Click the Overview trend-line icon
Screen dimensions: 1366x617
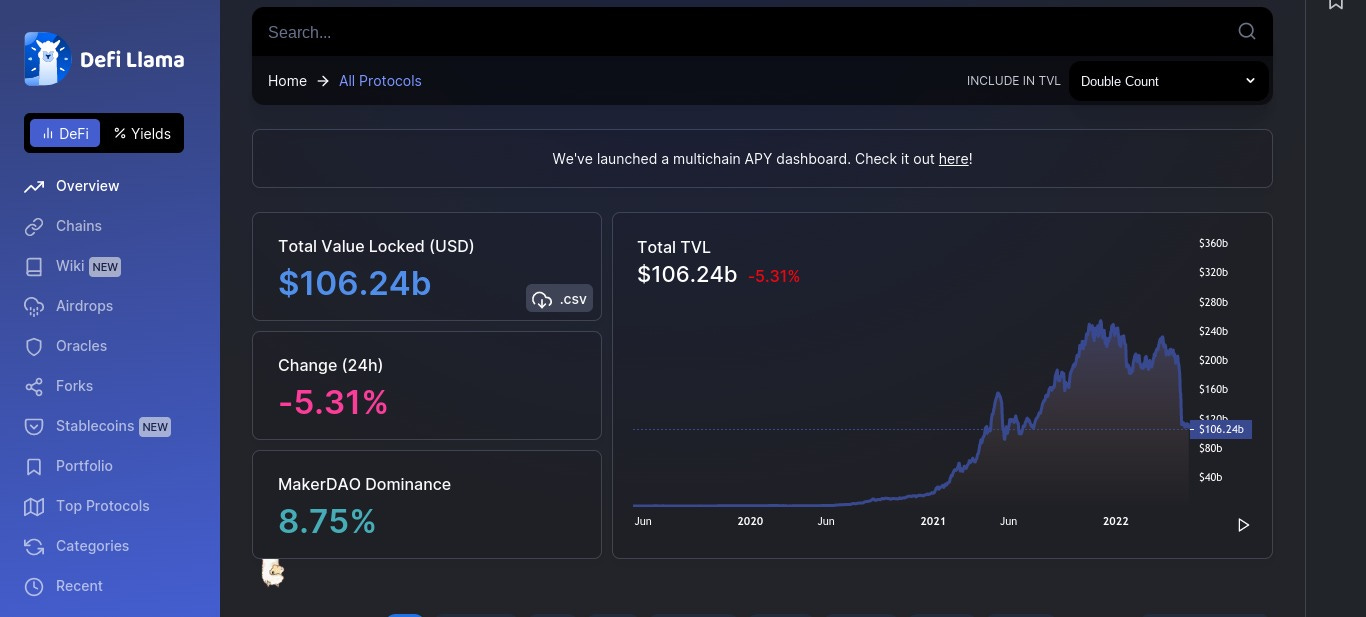[x=34, y=186]
